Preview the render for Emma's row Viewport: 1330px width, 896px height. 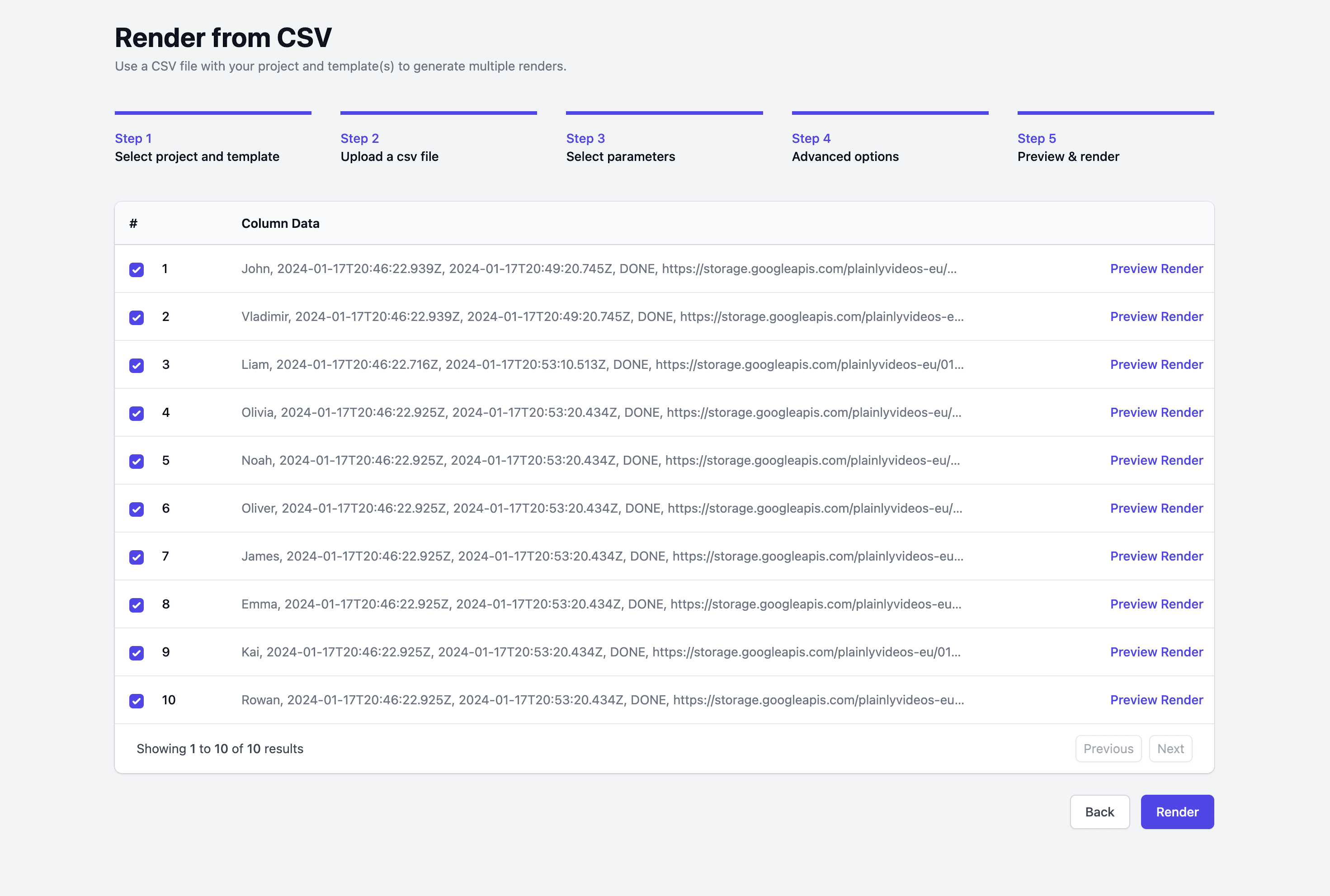[1156, 604]
